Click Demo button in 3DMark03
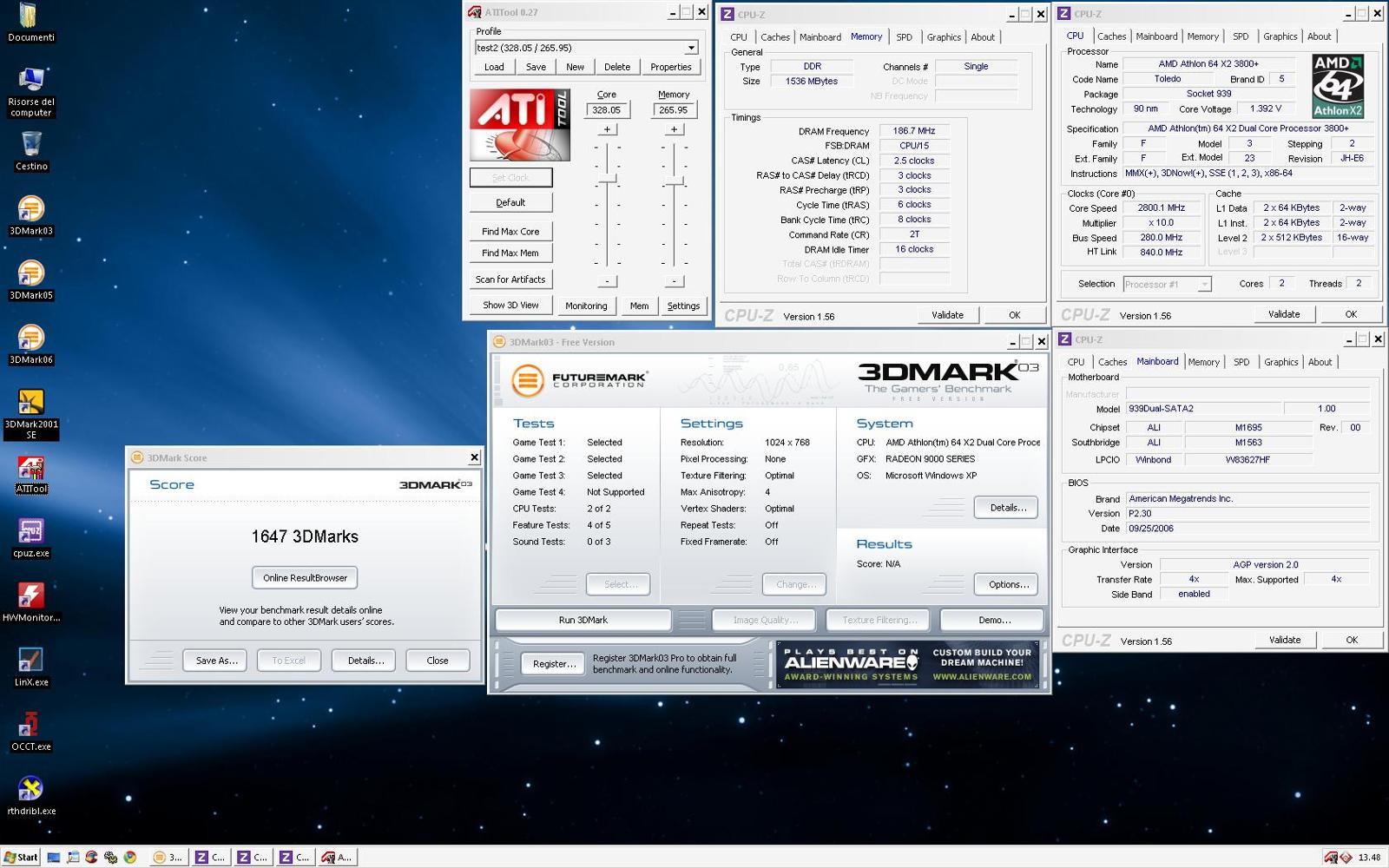The image size is (1389, 868). pos(994,620)
